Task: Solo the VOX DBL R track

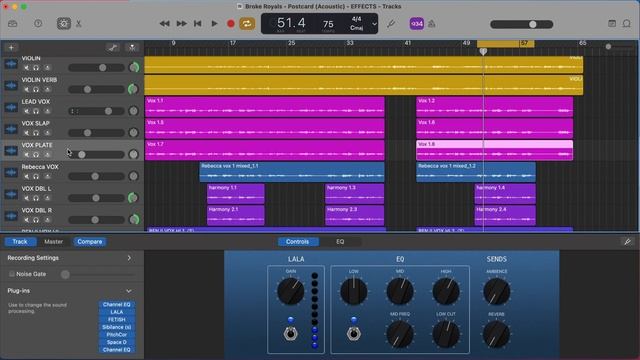Action: (x=36, y=220)
